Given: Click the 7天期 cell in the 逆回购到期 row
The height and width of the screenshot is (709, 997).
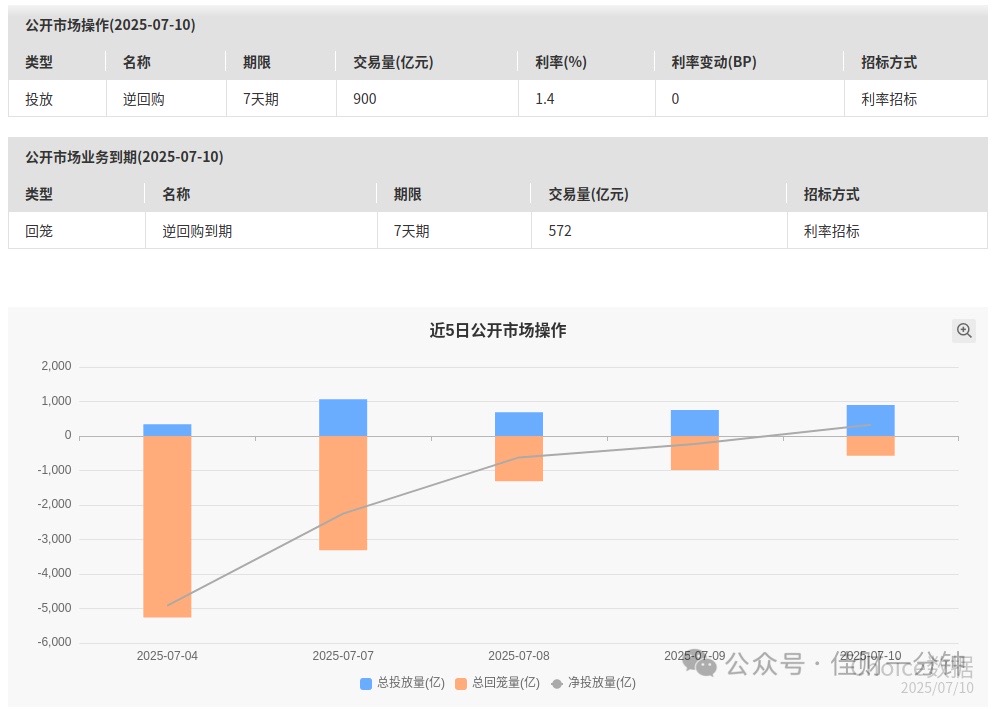Looking at the screenshot, I should click(x=411, y=231).
